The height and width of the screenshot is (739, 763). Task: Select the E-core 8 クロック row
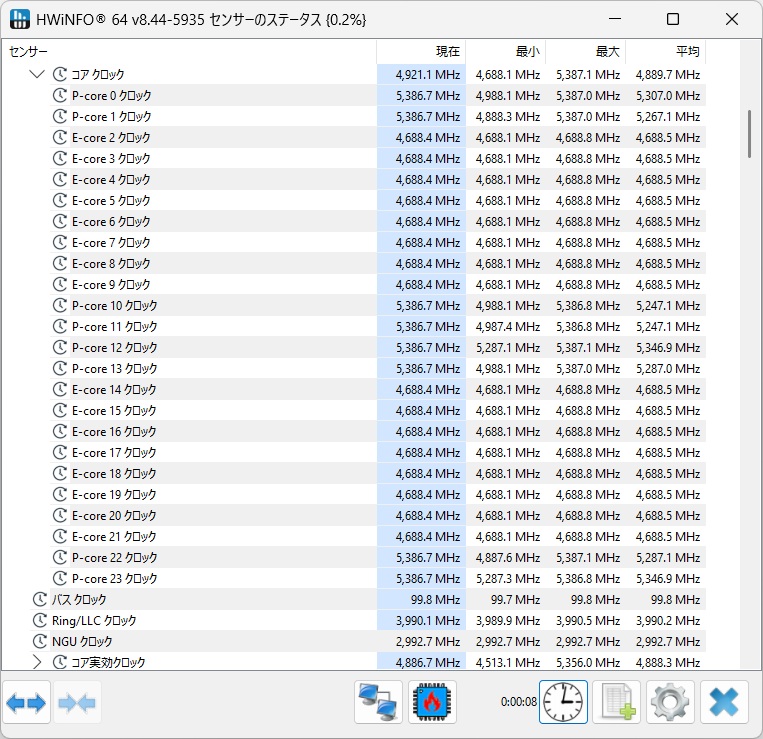(x=378, y=263)
